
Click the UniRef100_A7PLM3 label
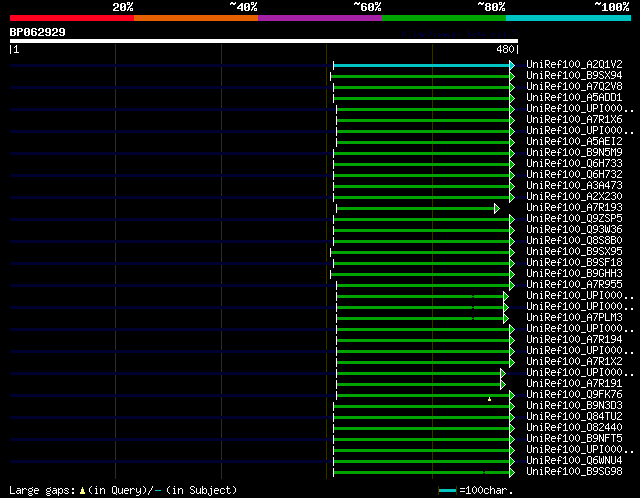(x=574, y=318)
